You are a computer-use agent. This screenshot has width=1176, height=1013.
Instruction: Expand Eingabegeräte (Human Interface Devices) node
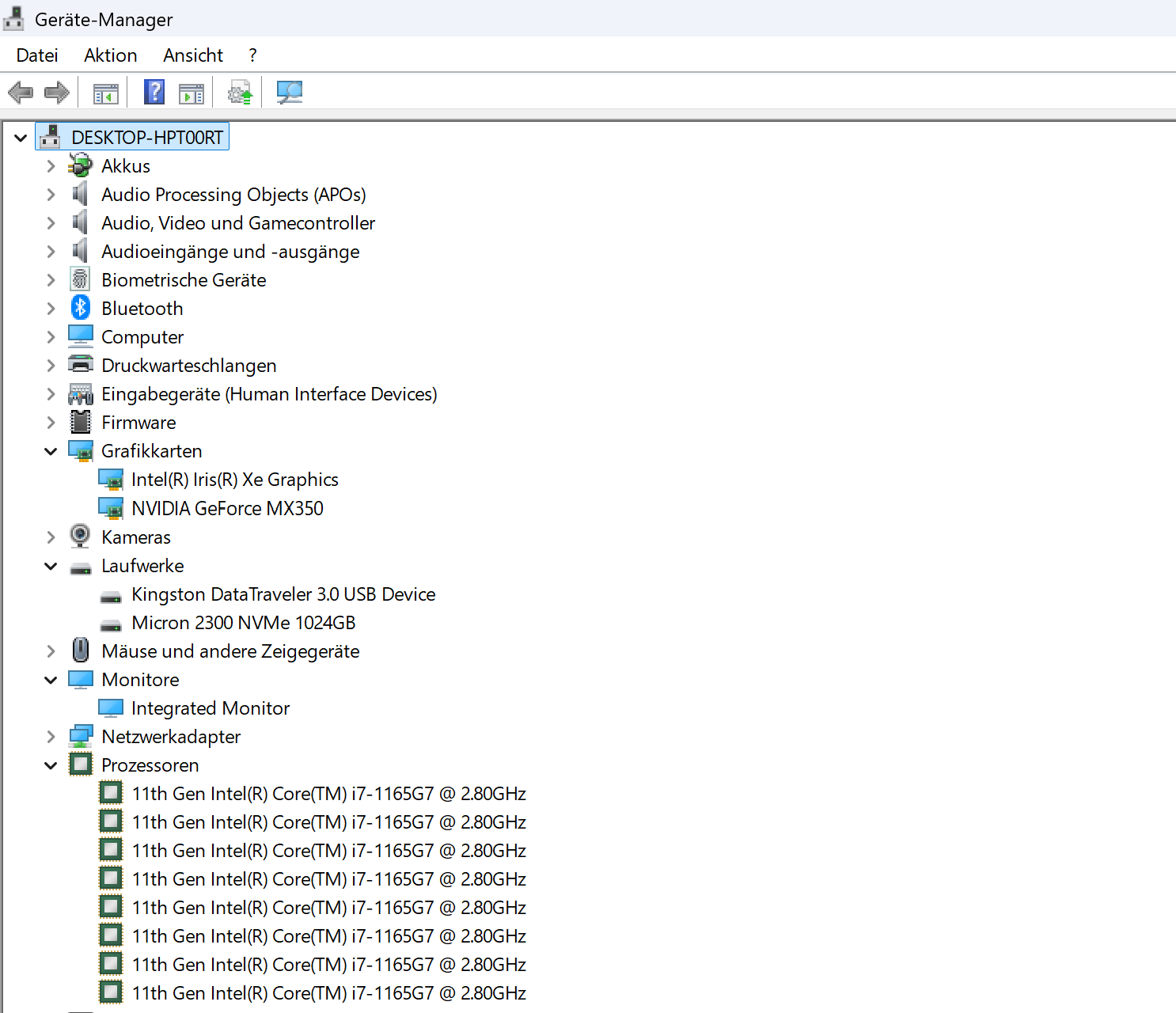click(x=51, y=394)
